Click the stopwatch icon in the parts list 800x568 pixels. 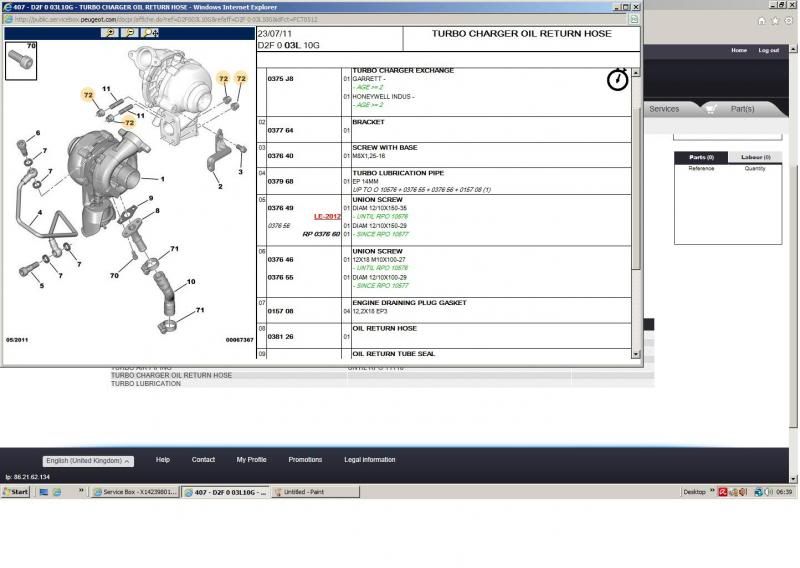(x=617, y=80)
